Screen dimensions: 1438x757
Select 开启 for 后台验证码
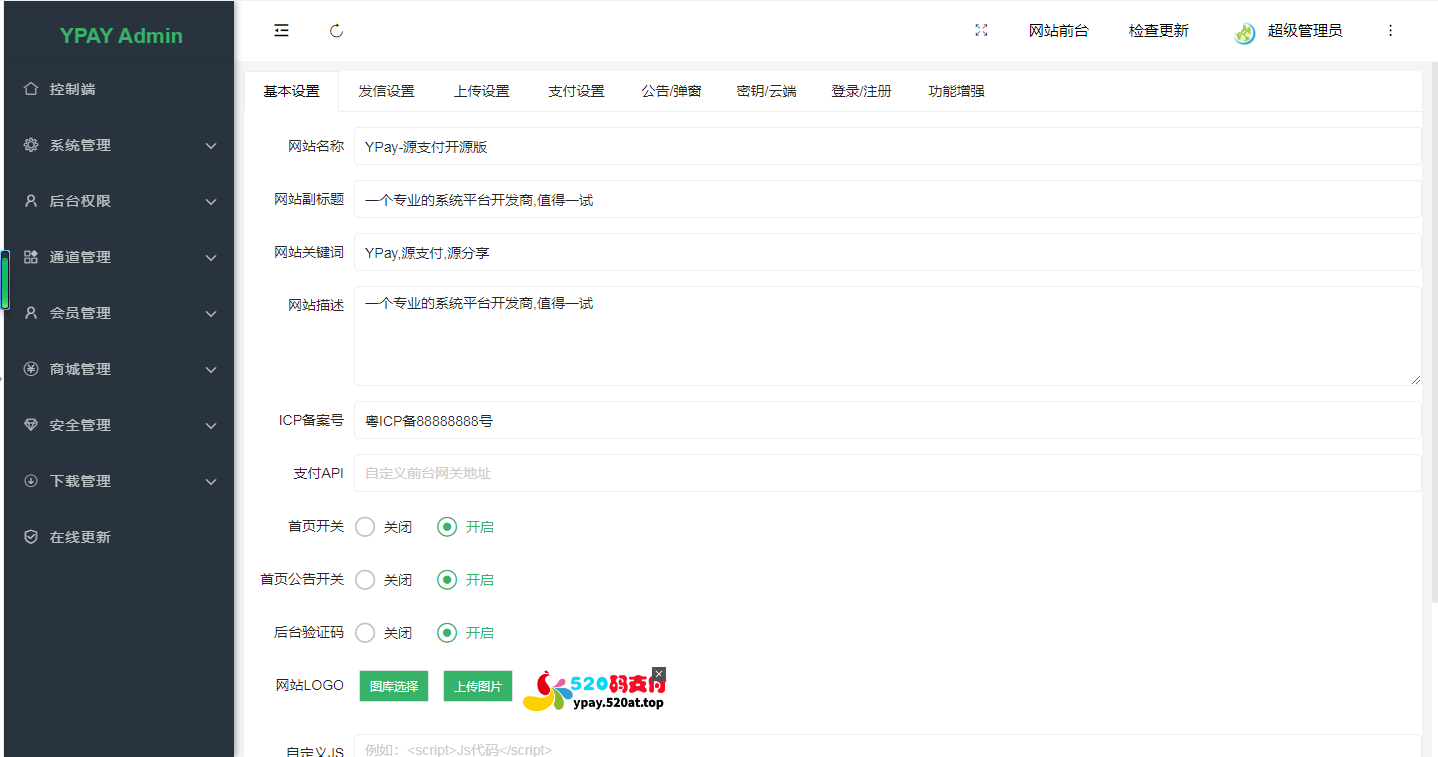coord(447,632)
